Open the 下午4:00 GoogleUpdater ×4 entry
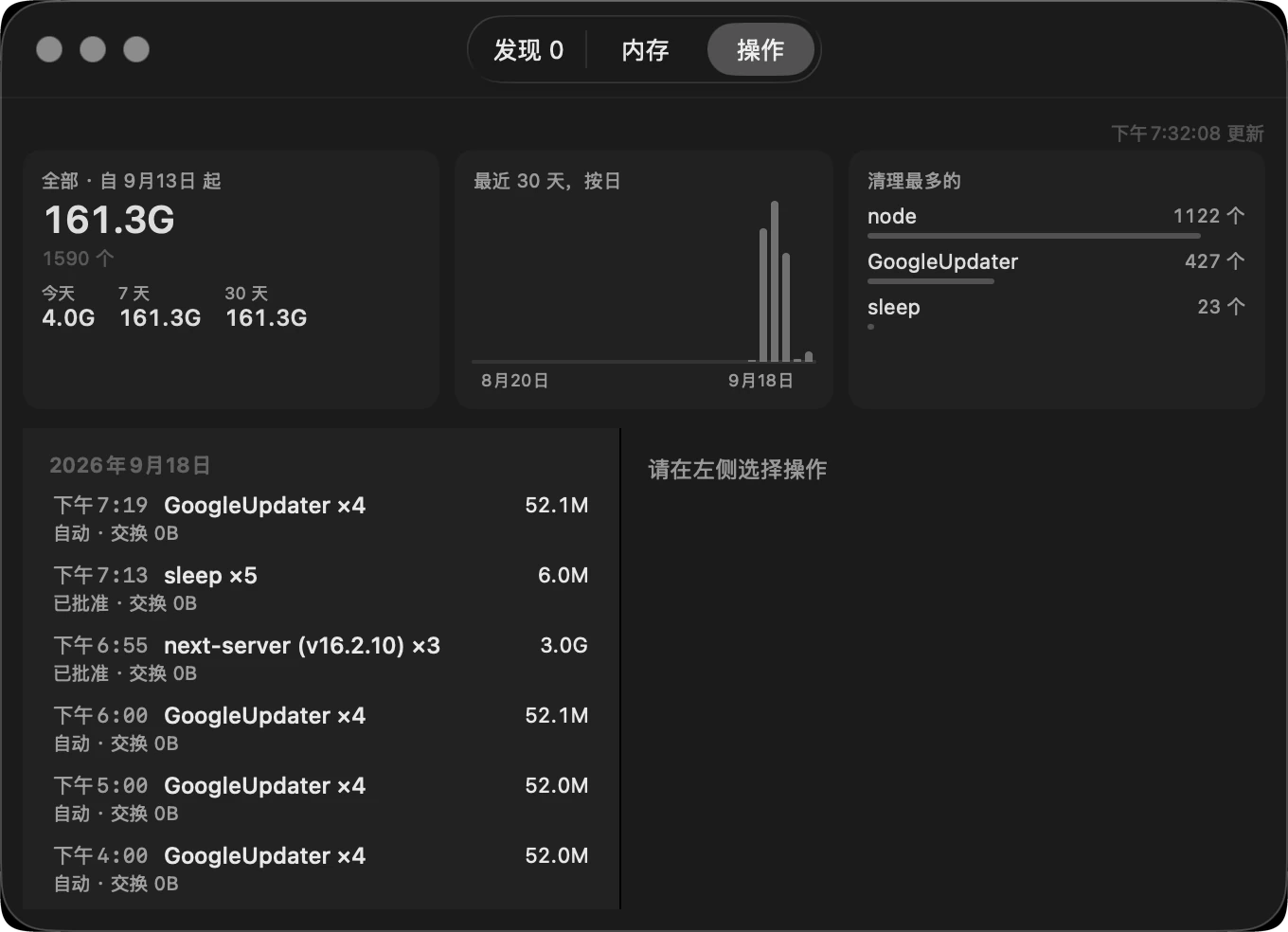 tap(321, 869)
